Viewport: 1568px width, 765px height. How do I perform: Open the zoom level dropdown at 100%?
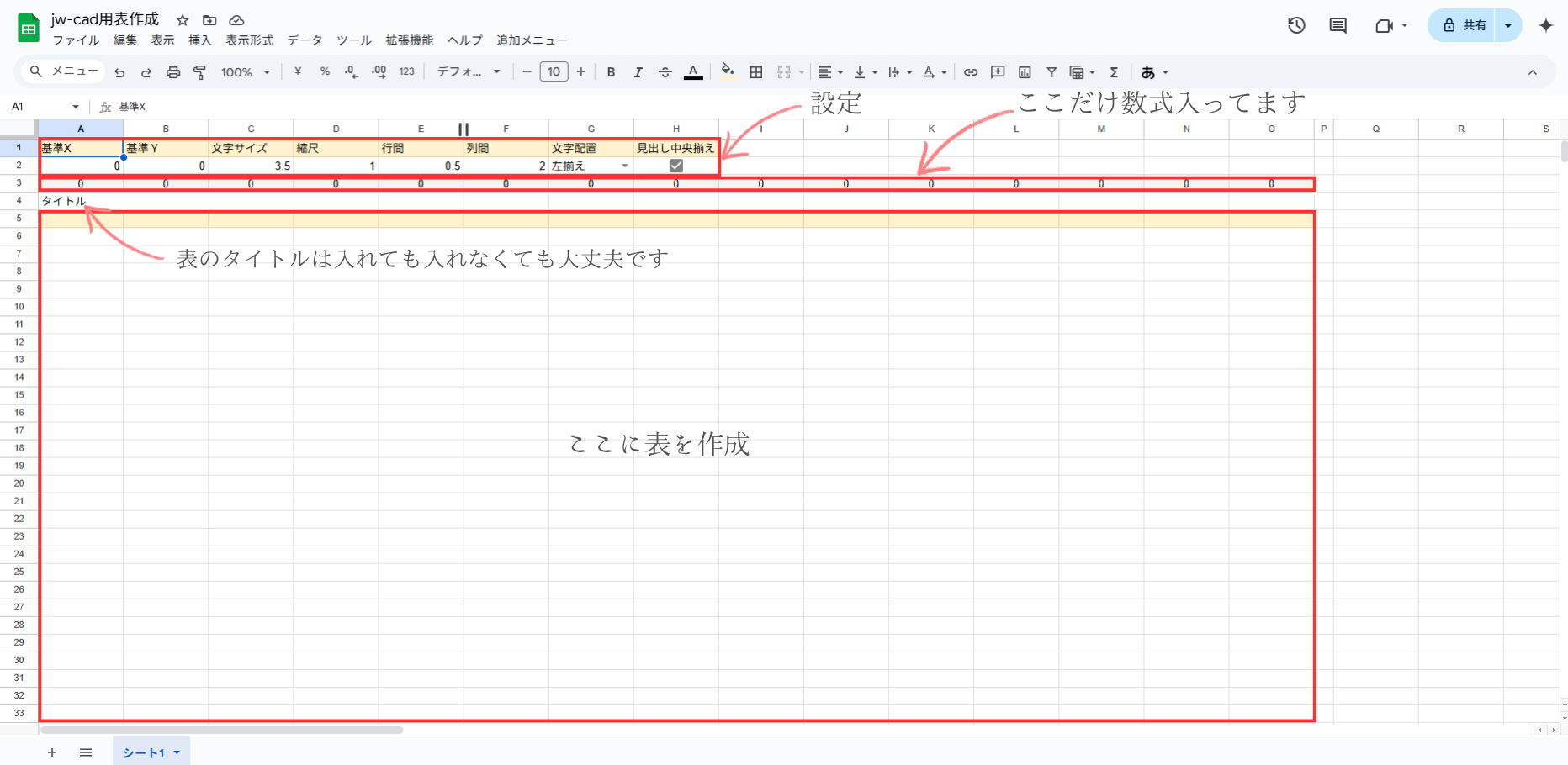[244, 72]
